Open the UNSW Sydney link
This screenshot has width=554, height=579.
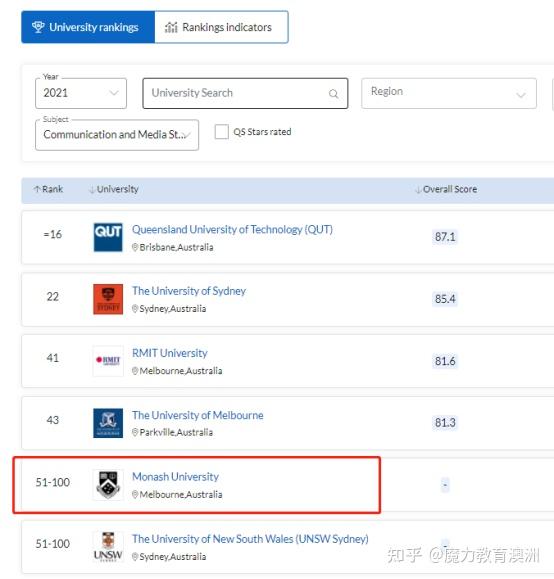(x=250, y=539)
